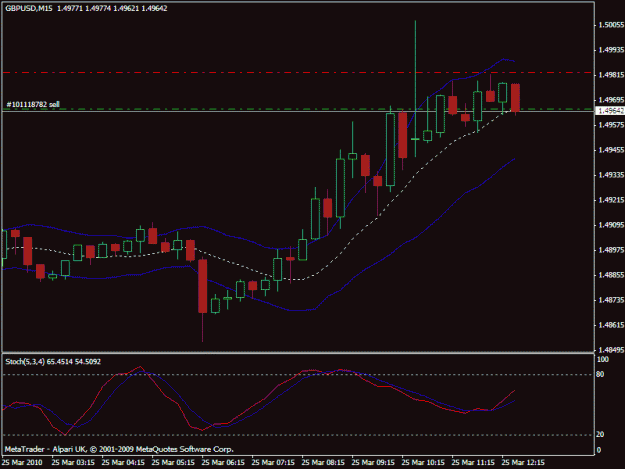Screen dimensions: 625x469
Task: Click the 1.48975 price axis label
Action: (611, 250)
